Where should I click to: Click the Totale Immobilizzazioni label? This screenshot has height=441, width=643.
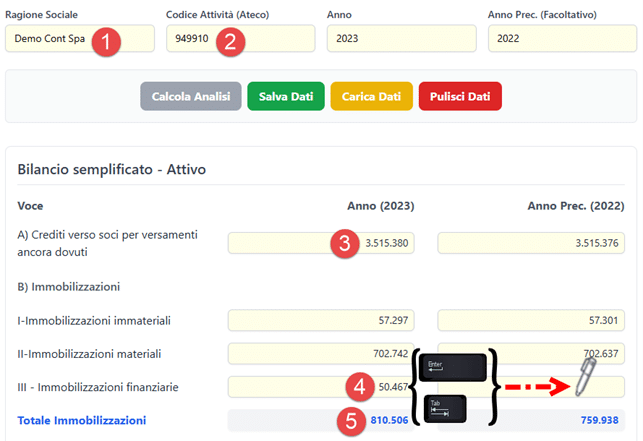[82, 420]
